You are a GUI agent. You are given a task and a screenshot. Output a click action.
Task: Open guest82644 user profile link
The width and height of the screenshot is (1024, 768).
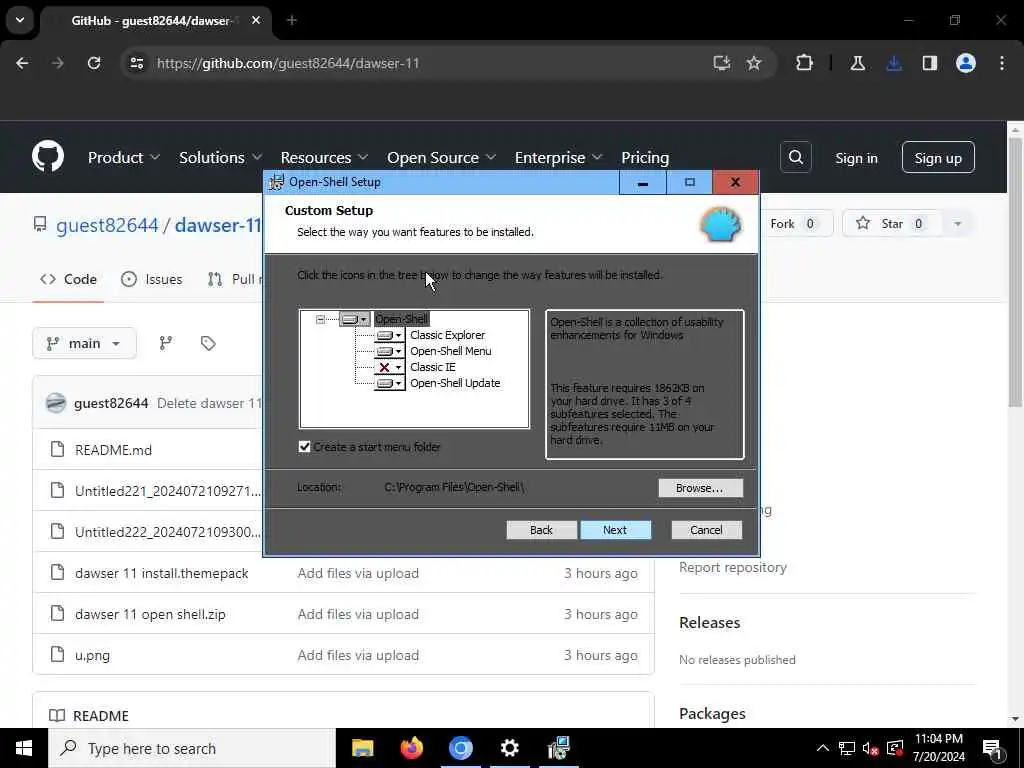coord(107,225)
